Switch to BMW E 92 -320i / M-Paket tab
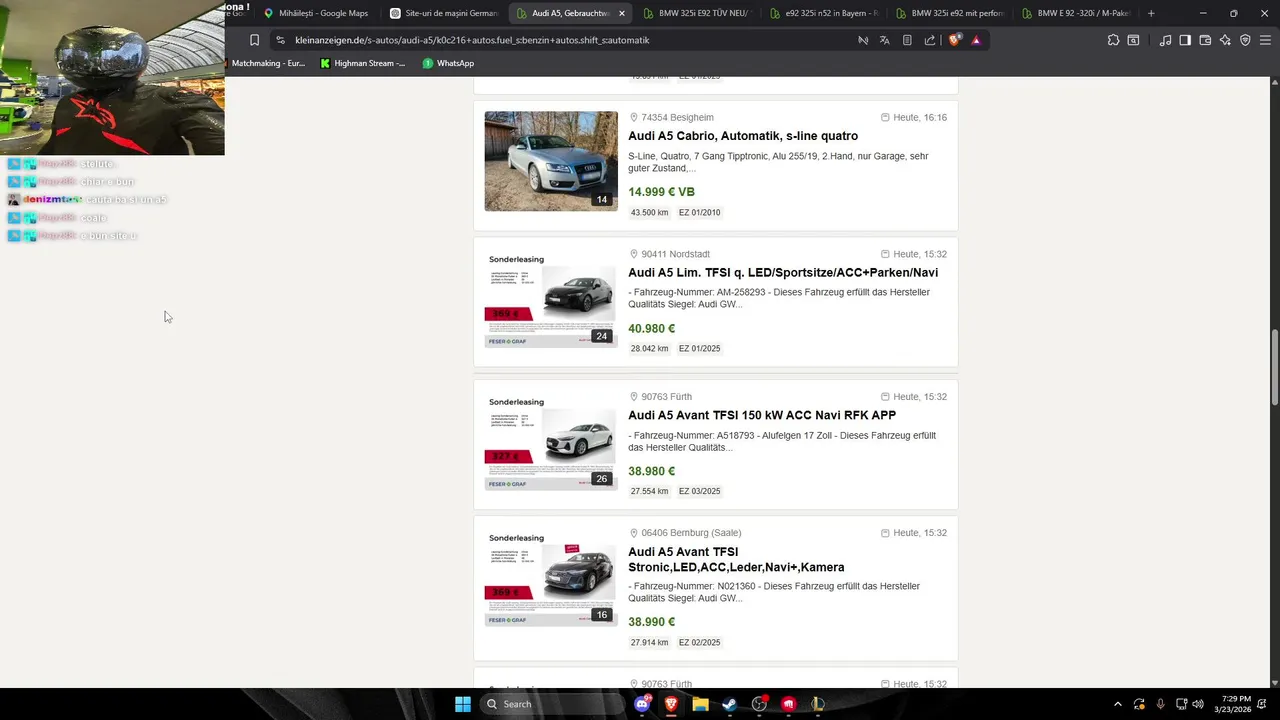Screen dimensions: 1280x720 (x=1076, y=13)
